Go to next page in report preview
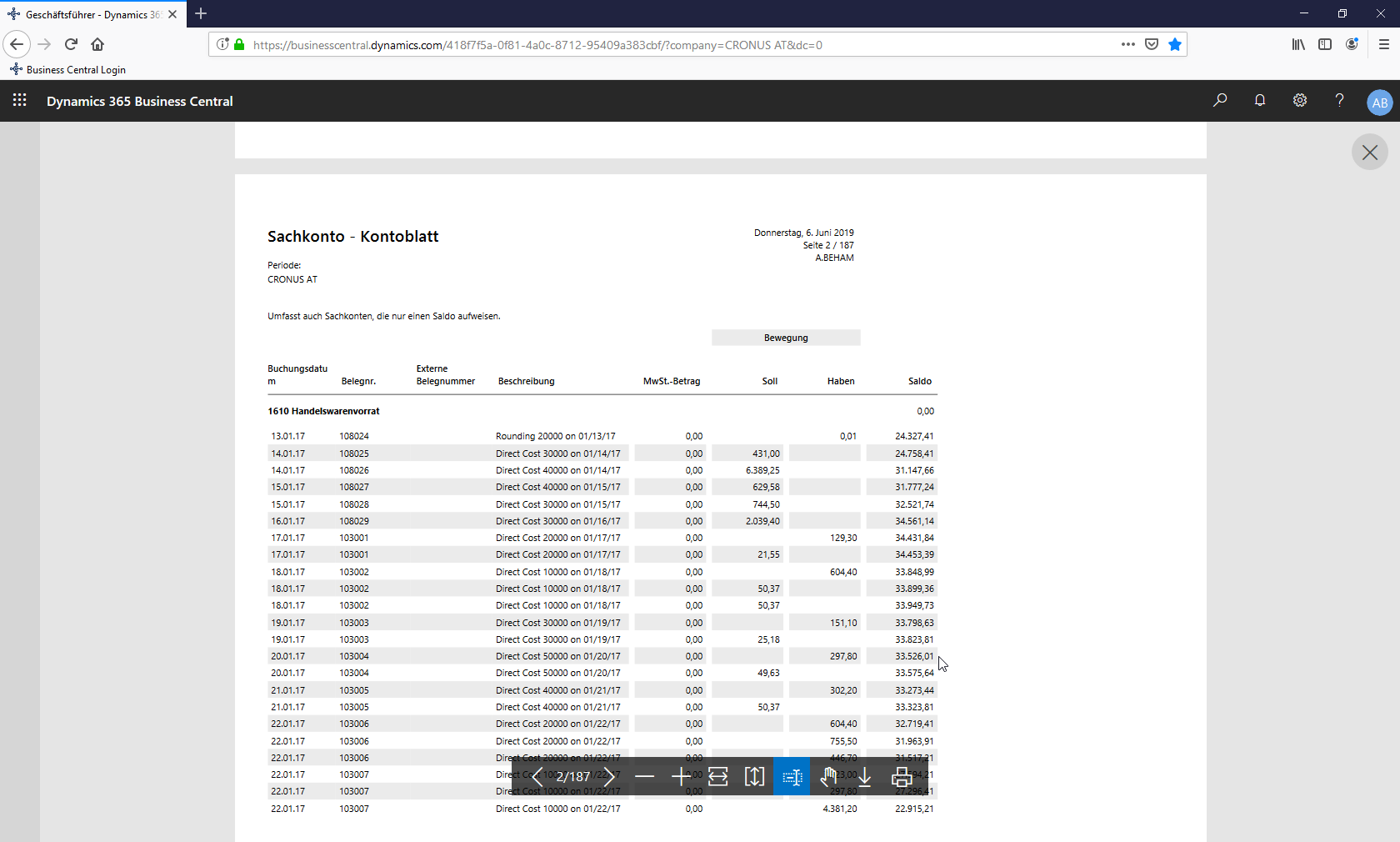Image resolution: width=1400 pixels, height=842 pixels. (609, 777)
